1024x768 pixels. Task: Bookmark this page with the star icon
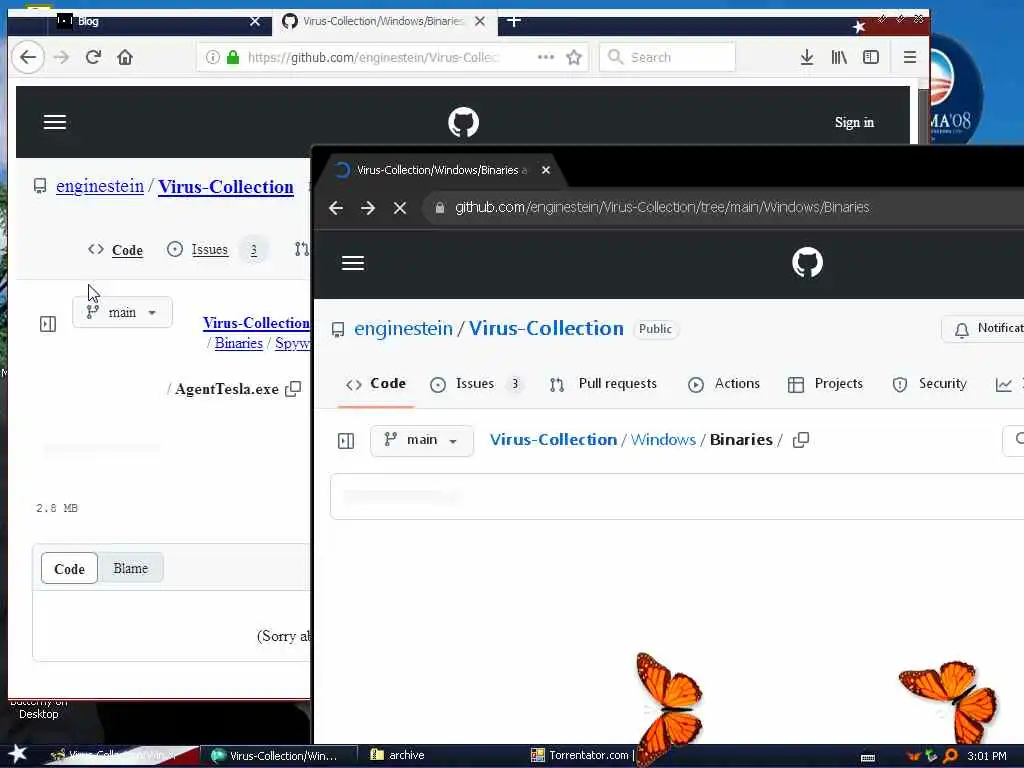coord(574,57)
